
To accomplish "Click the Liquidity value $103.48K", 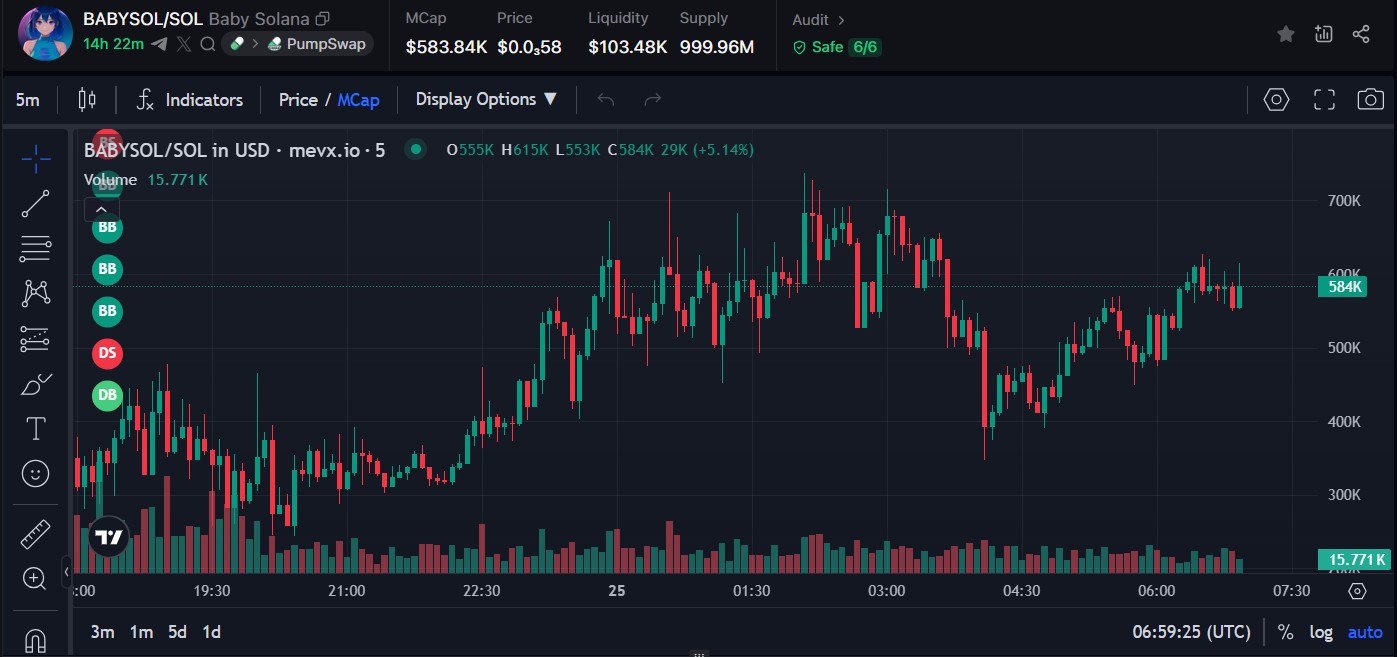I will point(627,47).
